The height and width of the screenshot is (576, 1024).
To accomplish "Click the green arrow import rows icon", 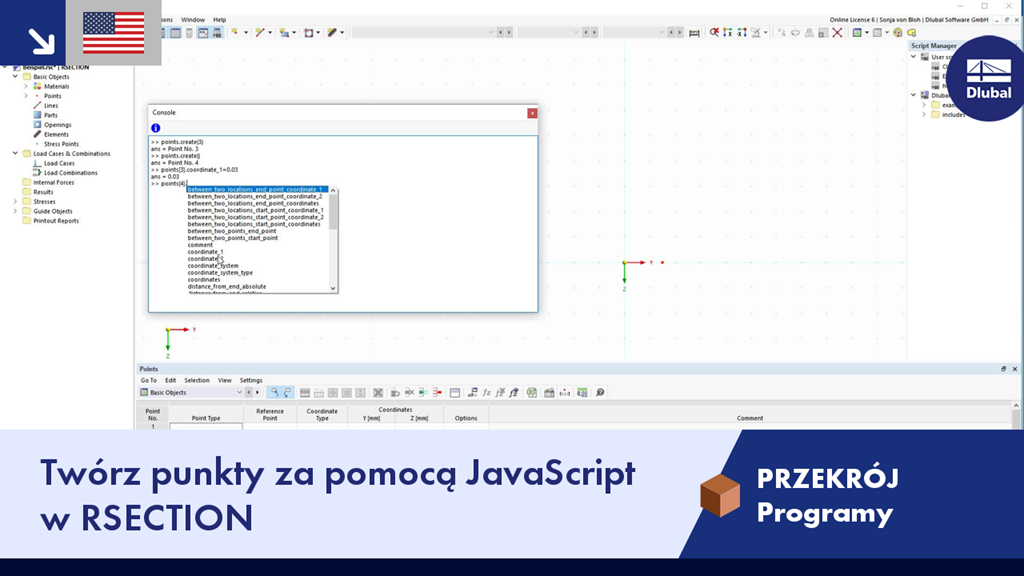I will 423,392.
